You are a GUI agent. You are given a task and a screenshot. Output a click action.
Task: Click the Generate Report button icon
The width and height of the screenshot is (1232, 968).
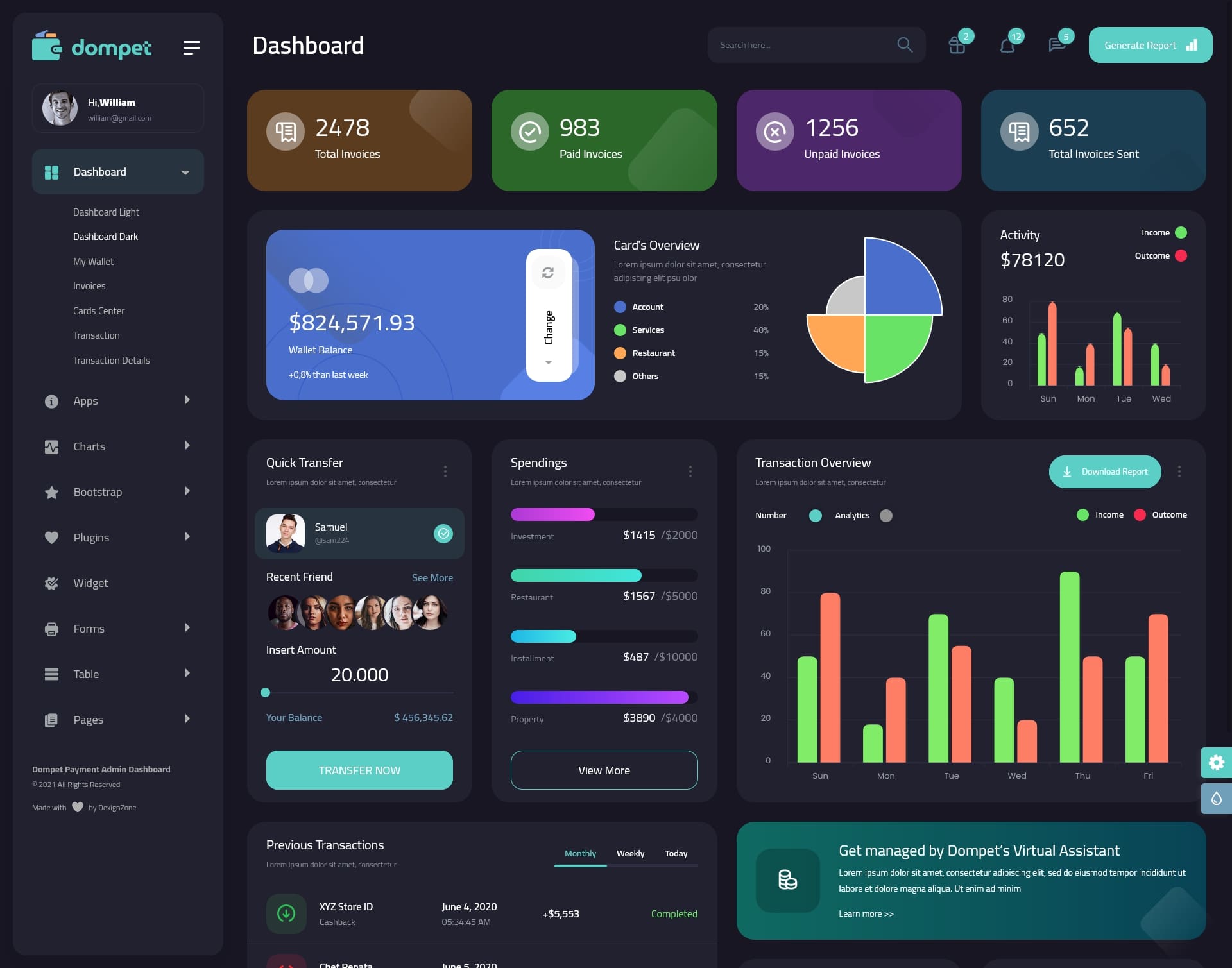pos(1192,45)
